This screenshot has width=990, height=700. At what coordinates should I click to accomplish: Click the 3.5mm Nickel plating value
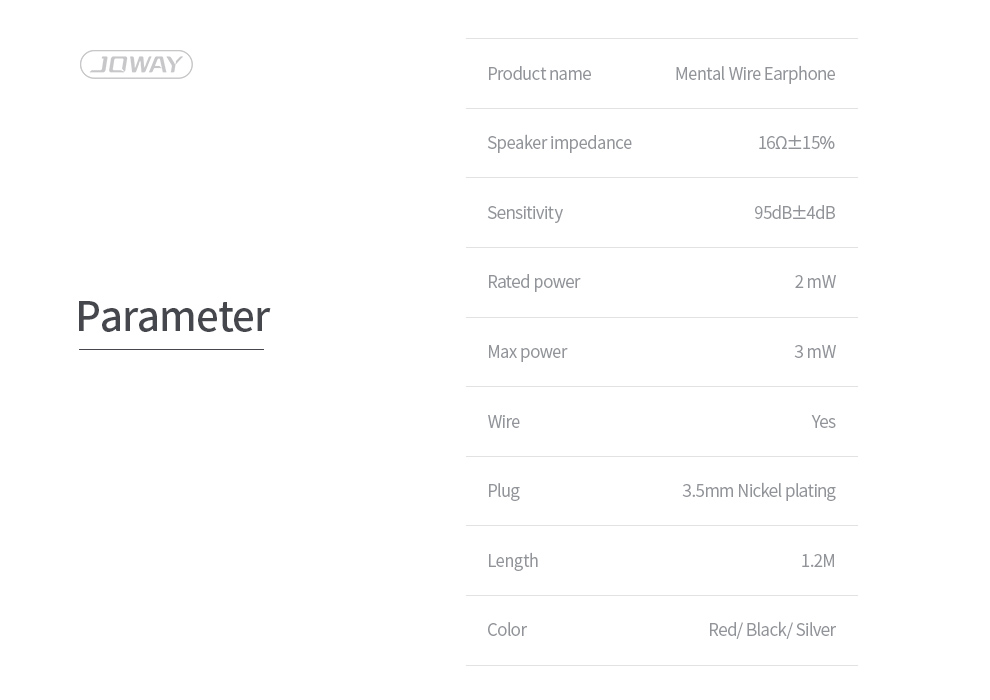point(758,491)
